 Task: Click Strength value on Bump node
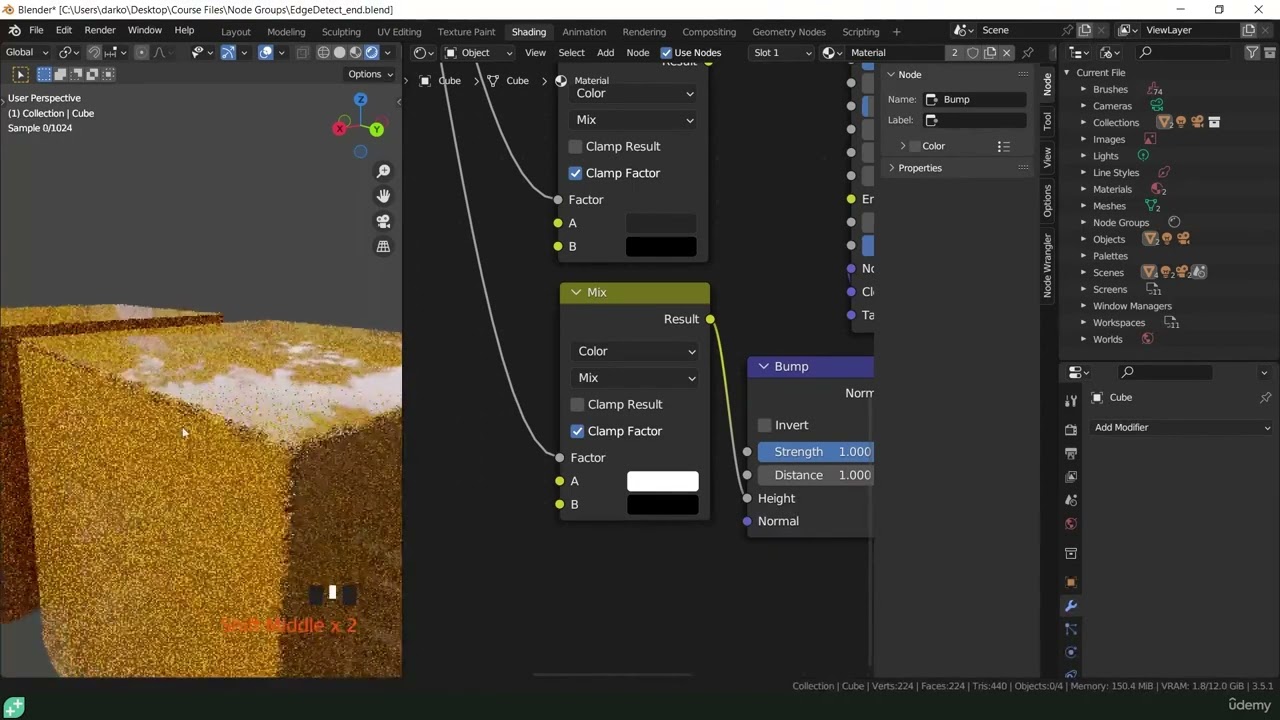[x=815, y=452]
